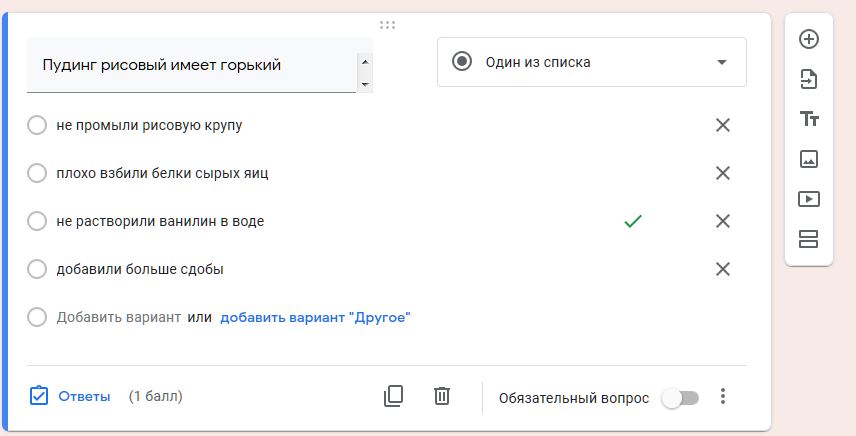The image size is (856, 436).
Task: Delete the question via trash icon
Action: click(x=442, y=396)
